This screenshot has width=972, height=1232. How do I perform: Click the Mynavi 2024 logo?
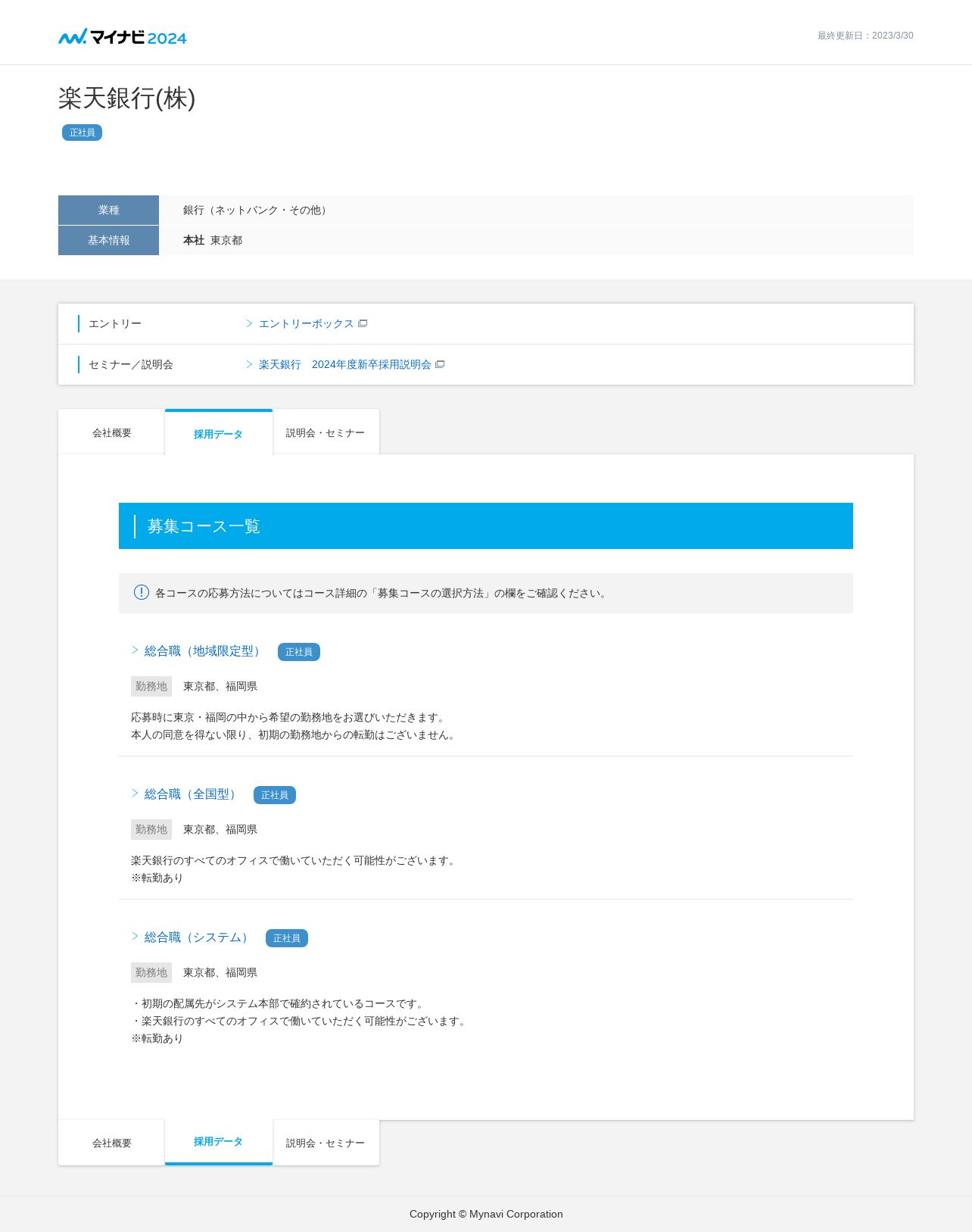pos(123,37)
